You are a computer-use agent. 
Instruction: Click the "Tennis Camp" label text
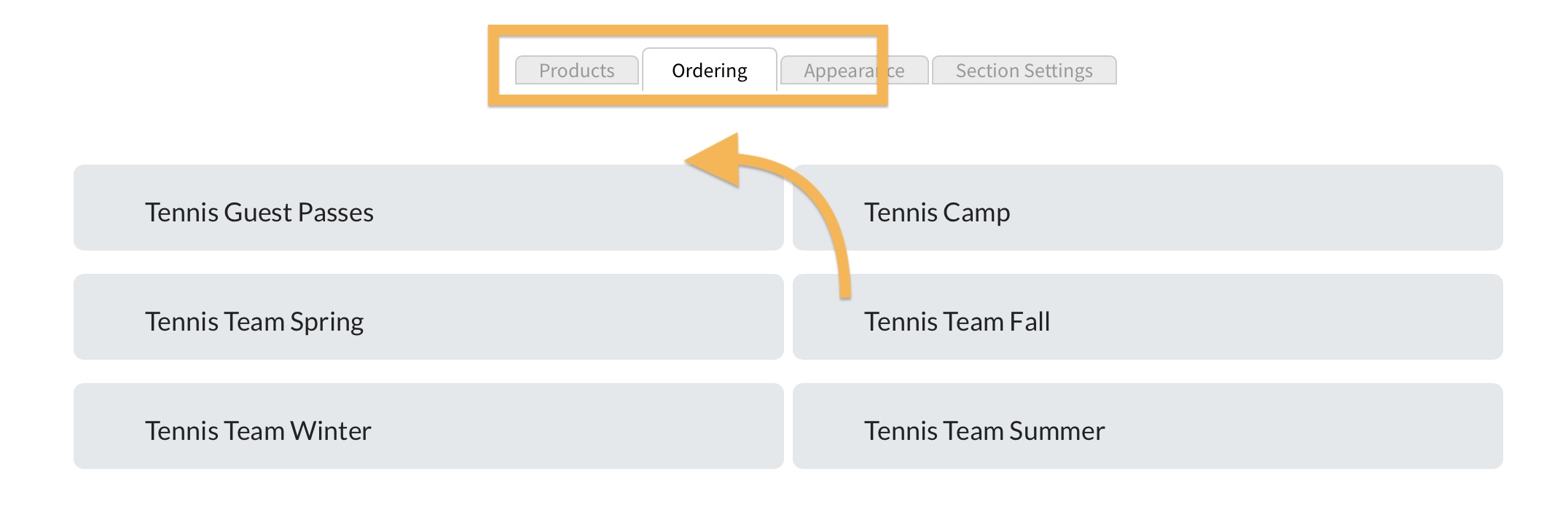point(937,213)
